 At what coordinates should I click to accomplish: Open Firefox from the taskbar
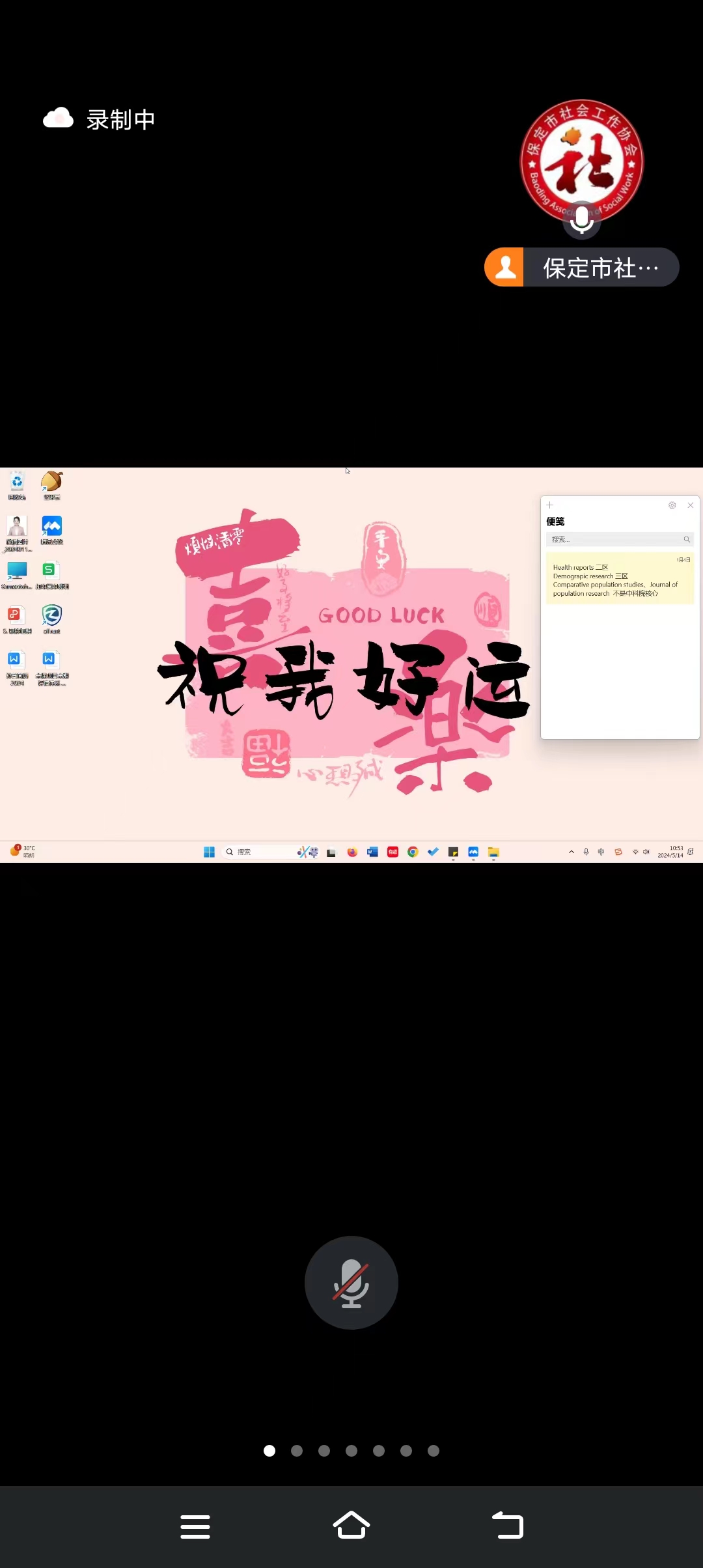[352, 852]
